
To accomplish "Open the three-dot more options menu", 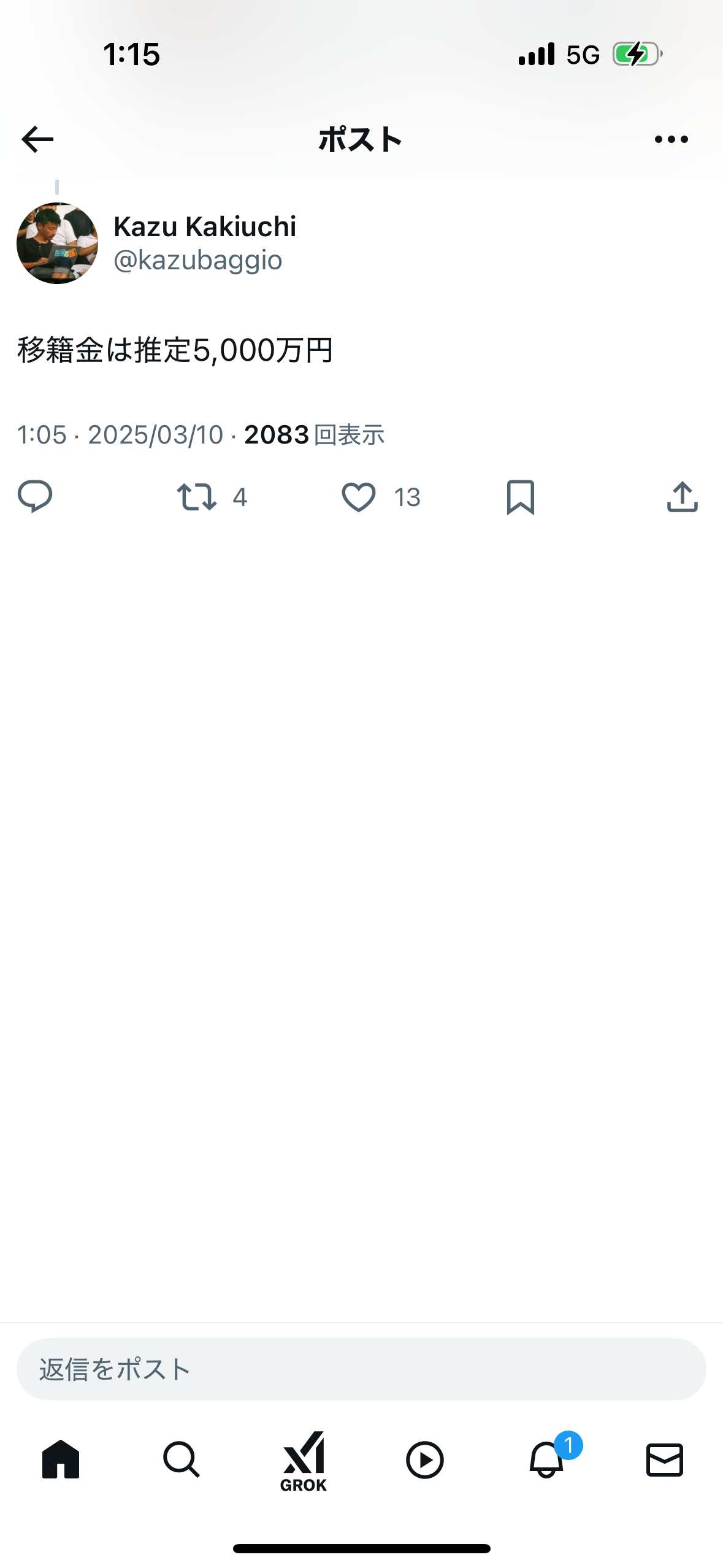I will [671, 139].
